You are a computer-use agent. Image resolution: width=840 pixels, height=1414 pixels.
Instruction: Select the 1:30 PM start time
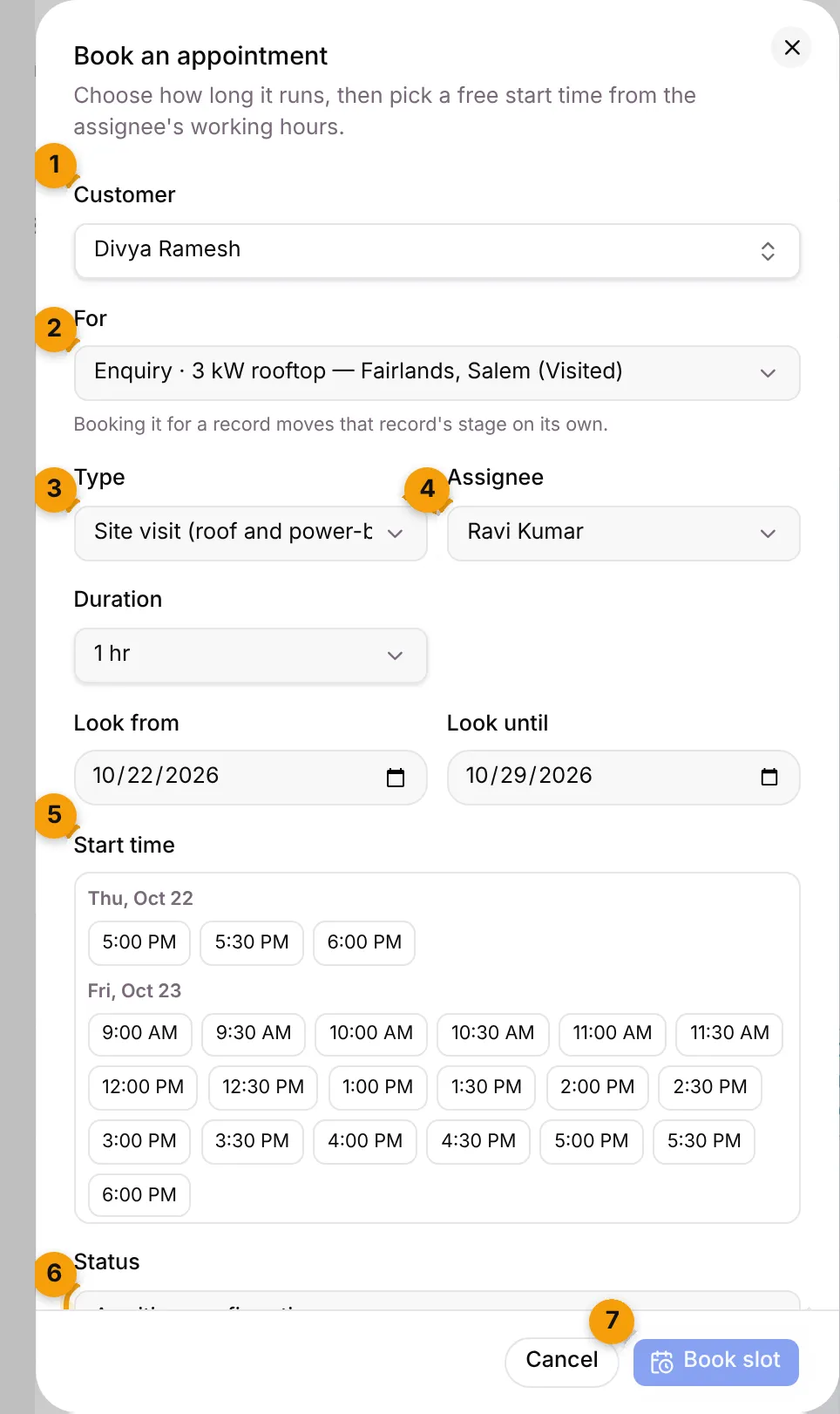point(486,1088)
